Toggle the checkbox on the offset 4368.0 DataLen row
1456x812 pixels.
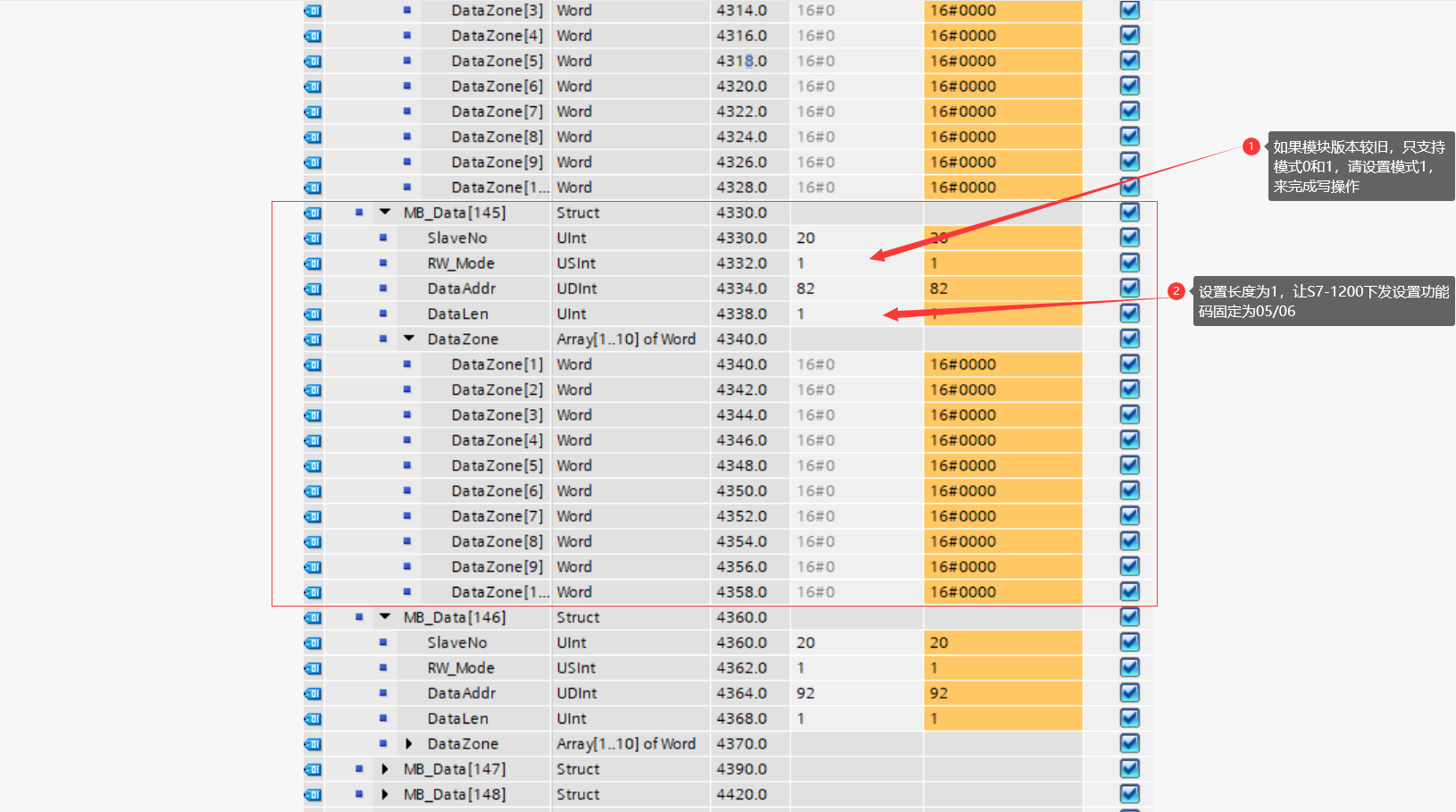tap(1129, 718)
